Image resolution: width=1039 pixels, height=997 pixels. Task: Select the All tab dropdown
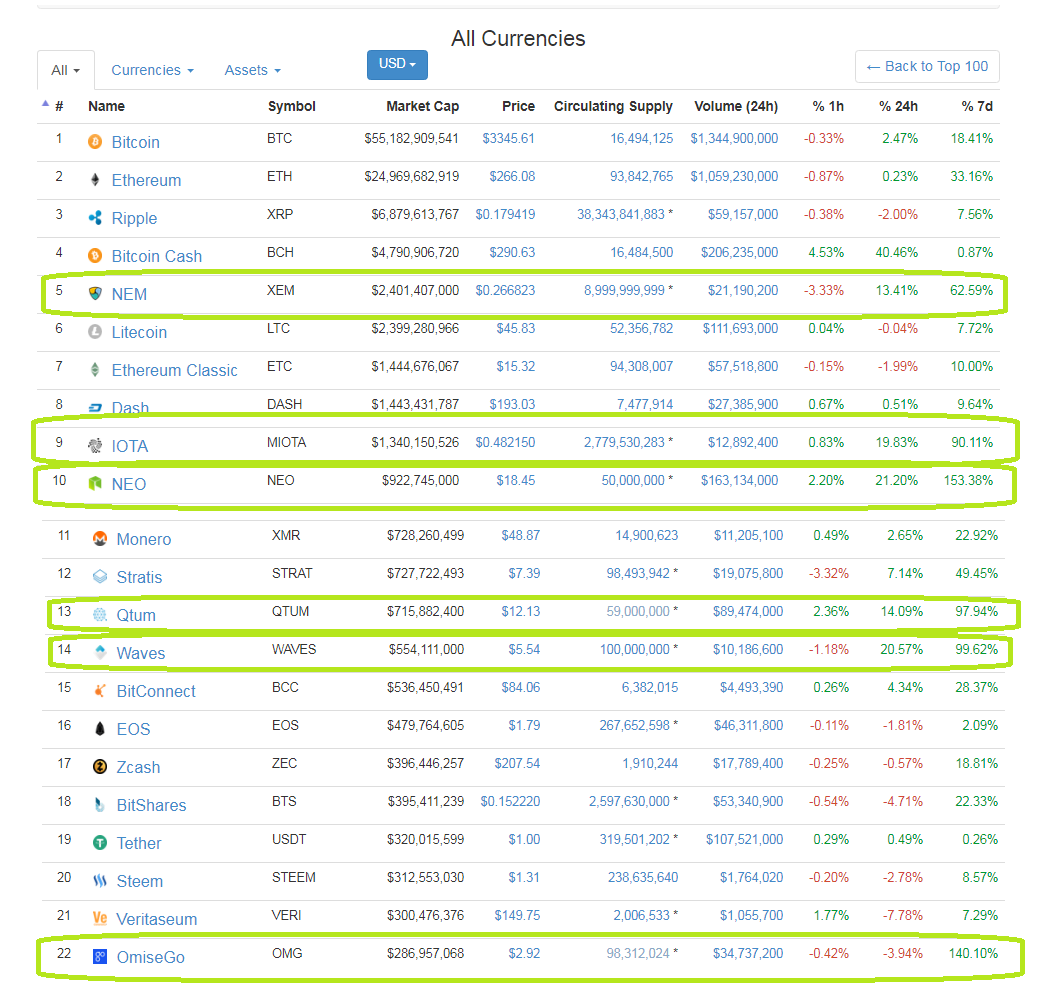(x=66, y=70)
